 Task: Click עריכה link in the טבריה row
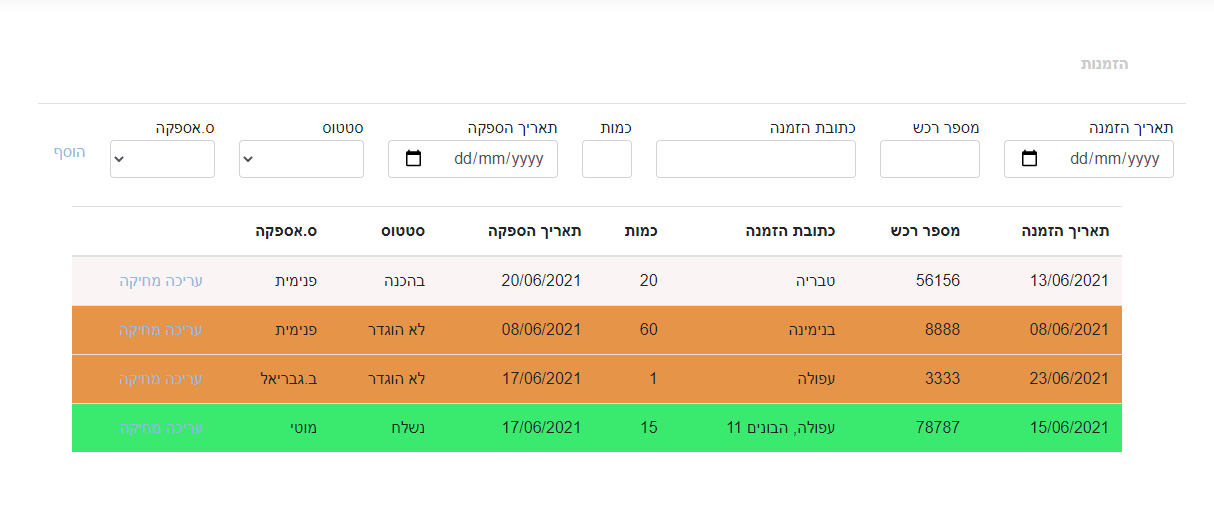[184, 281]
